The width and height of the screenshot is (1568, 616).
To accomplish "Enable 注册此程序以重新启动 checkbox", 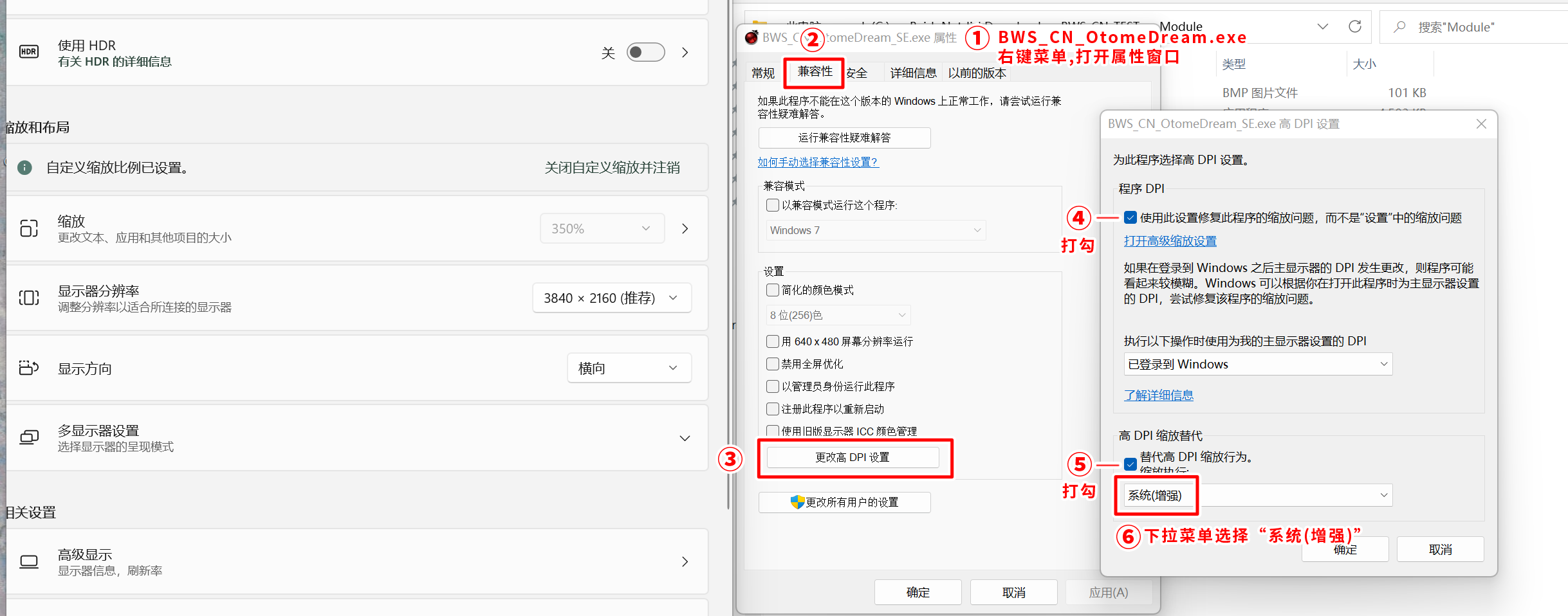I will tap(773, 409).
